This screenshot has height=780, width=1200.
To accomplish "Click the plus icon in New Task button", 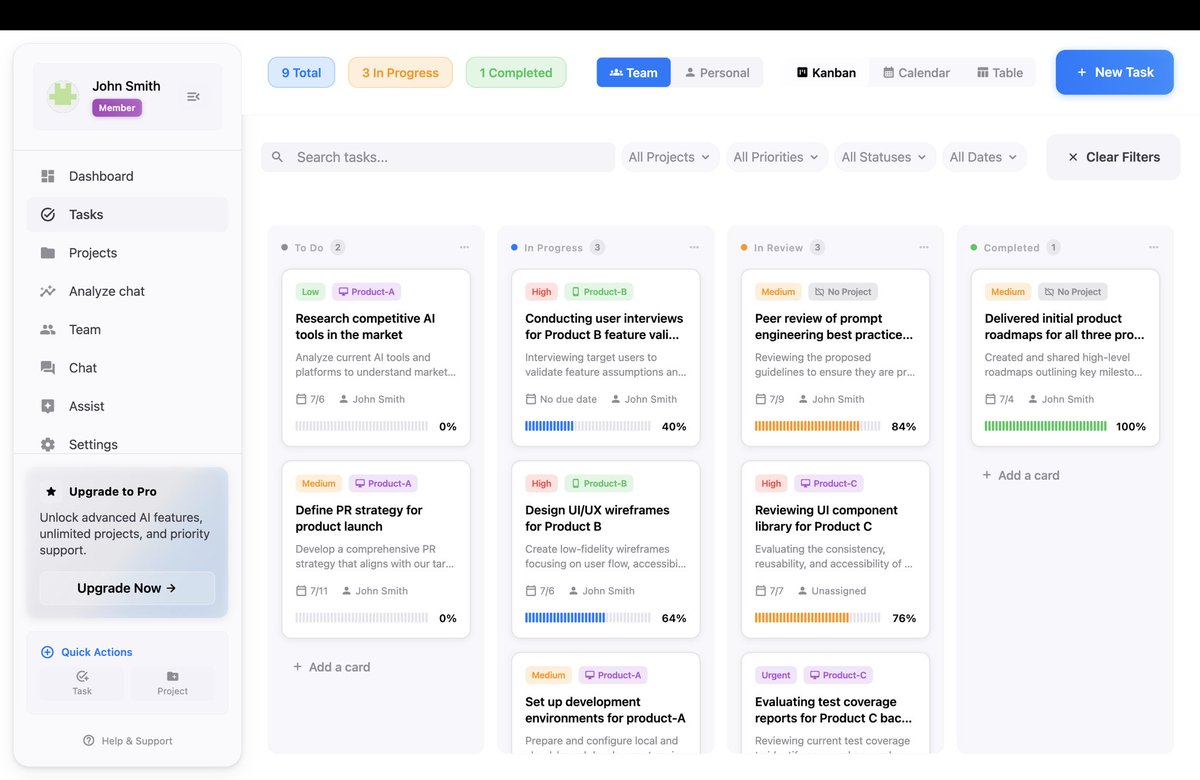I will pos(1082,72).
